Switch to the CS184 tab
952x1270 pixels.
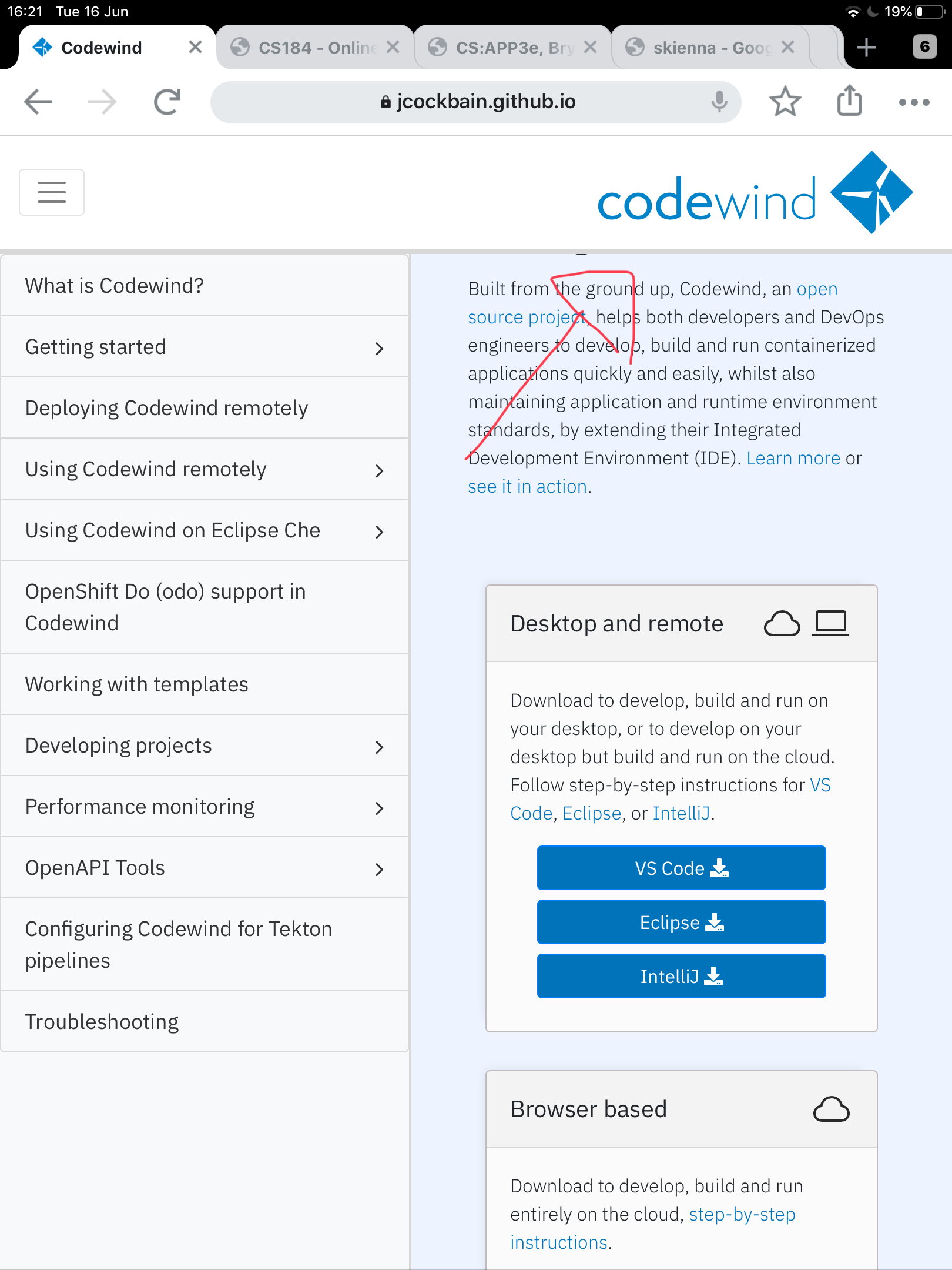[306, 47]
